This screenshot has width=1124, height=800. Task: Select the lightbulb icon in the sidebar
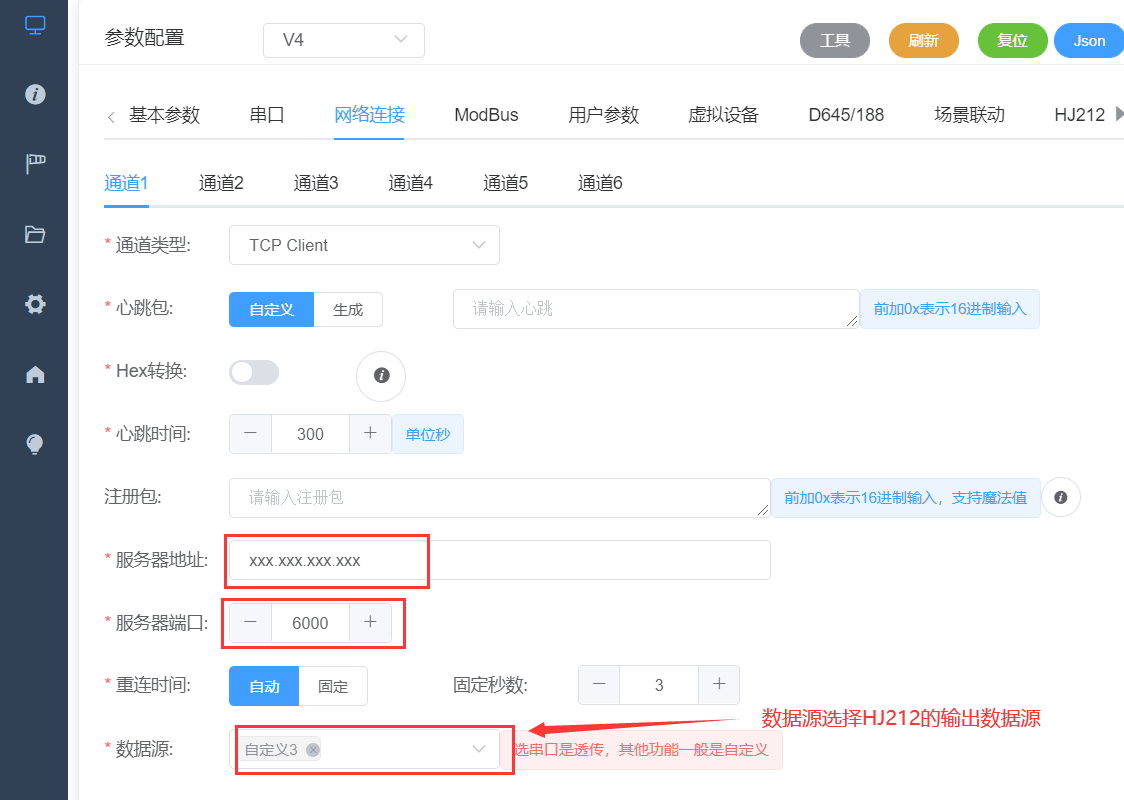click(33, 444)
